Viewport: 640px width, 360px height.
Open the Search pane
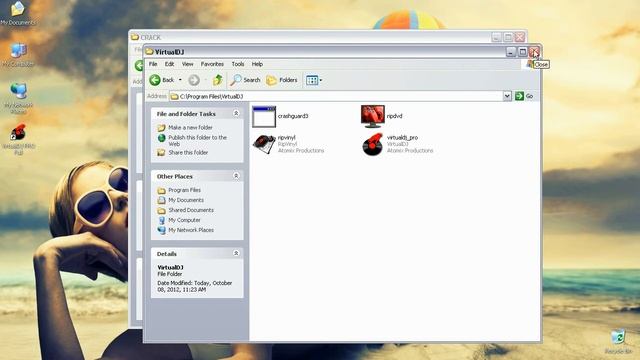[x=245, y=80]
